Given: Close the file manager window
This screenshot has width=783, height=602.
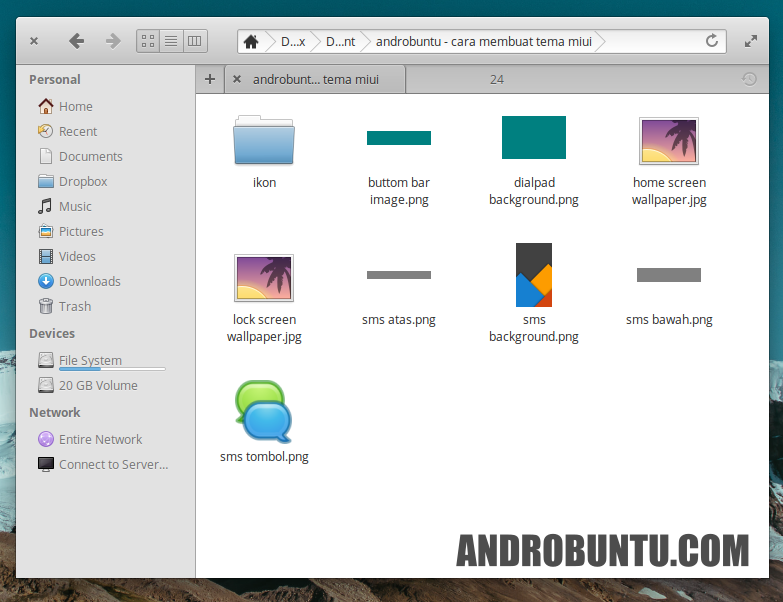Looking at the screenshot, I should point(34,41).
